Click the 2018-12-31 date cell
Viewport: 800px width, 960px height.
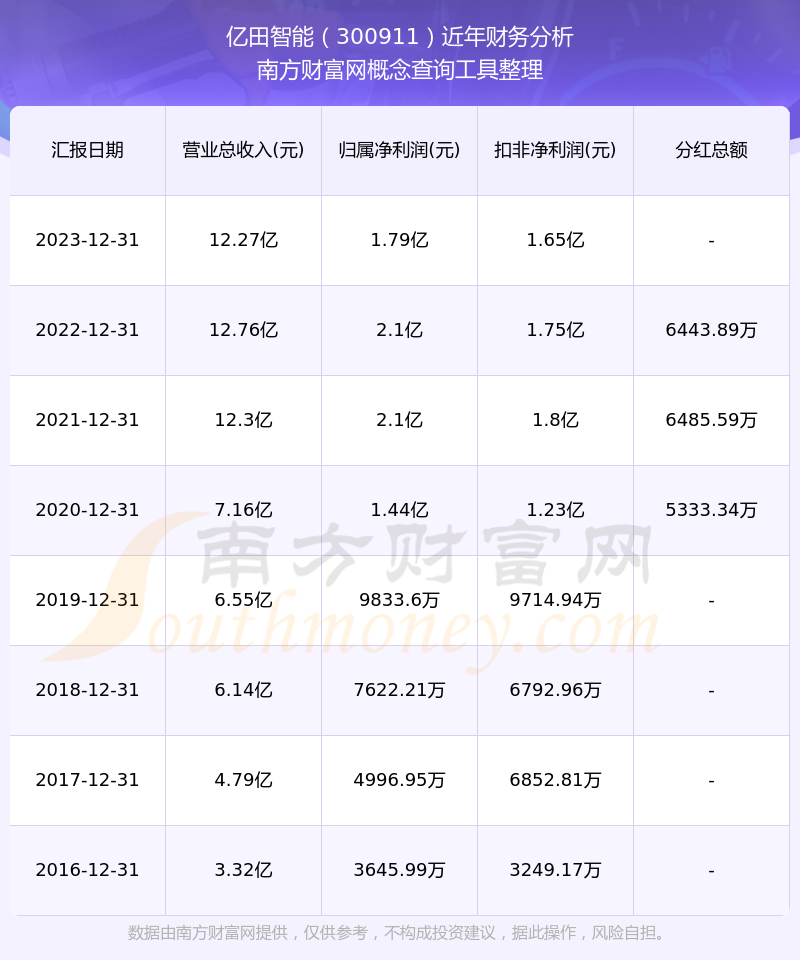tap(88, 690)
